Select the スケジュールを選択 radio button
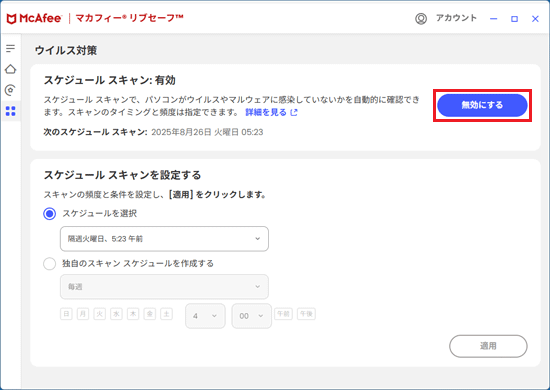This screenshot has height=390, width=550. (49, 214)
